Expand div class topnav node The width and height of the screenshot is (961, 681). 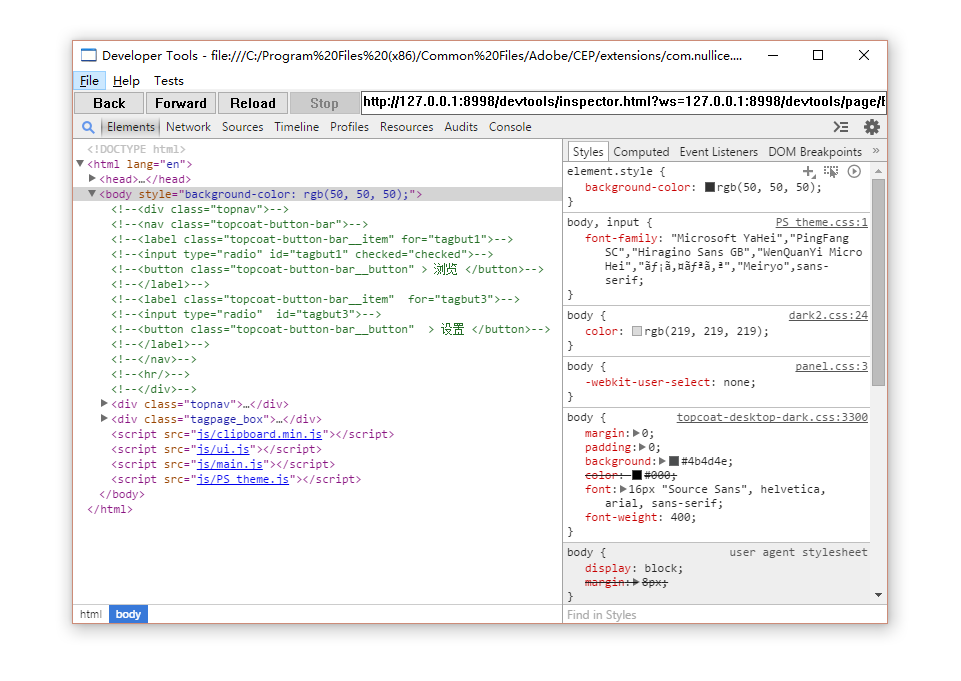tap(104, 403)
